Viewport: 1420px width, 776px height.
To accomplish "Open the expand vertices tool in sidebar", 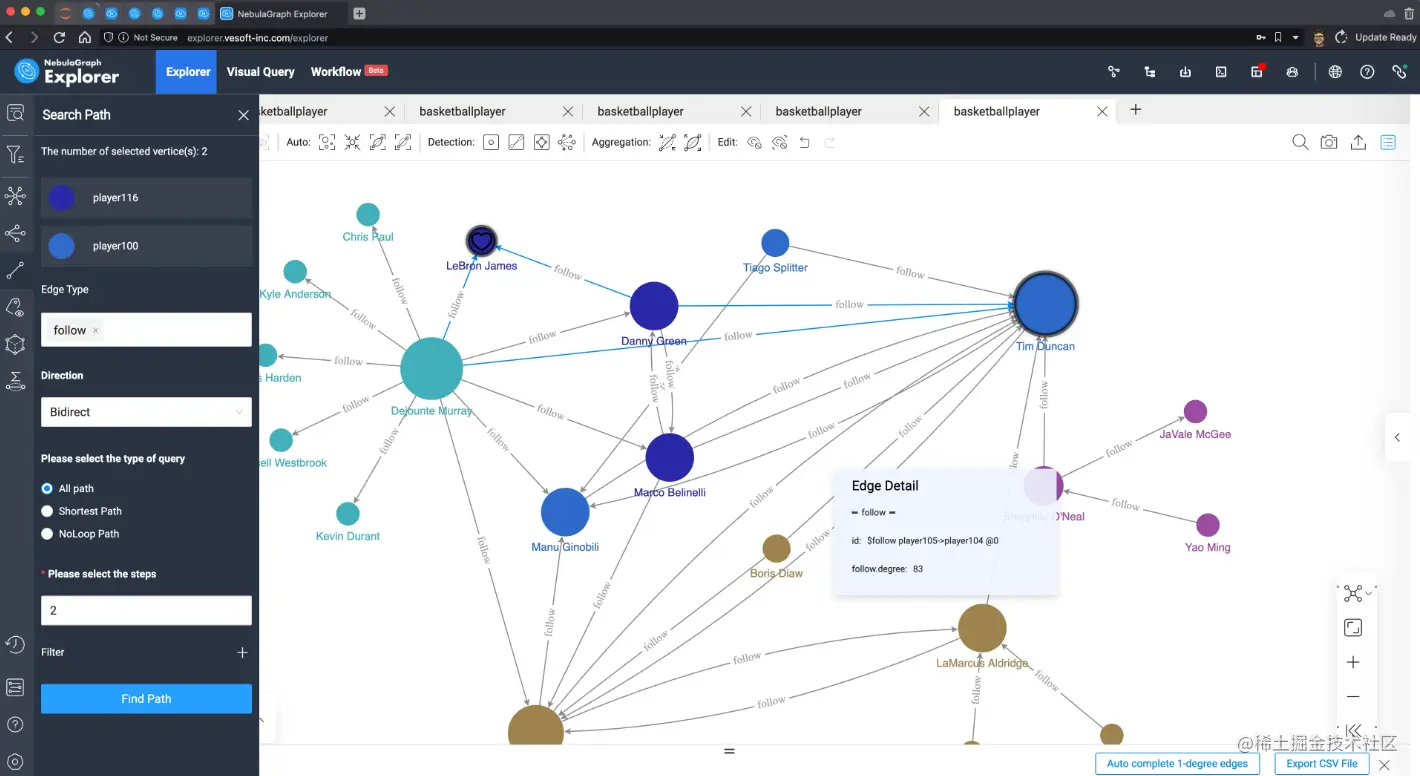I will (15, 196).
